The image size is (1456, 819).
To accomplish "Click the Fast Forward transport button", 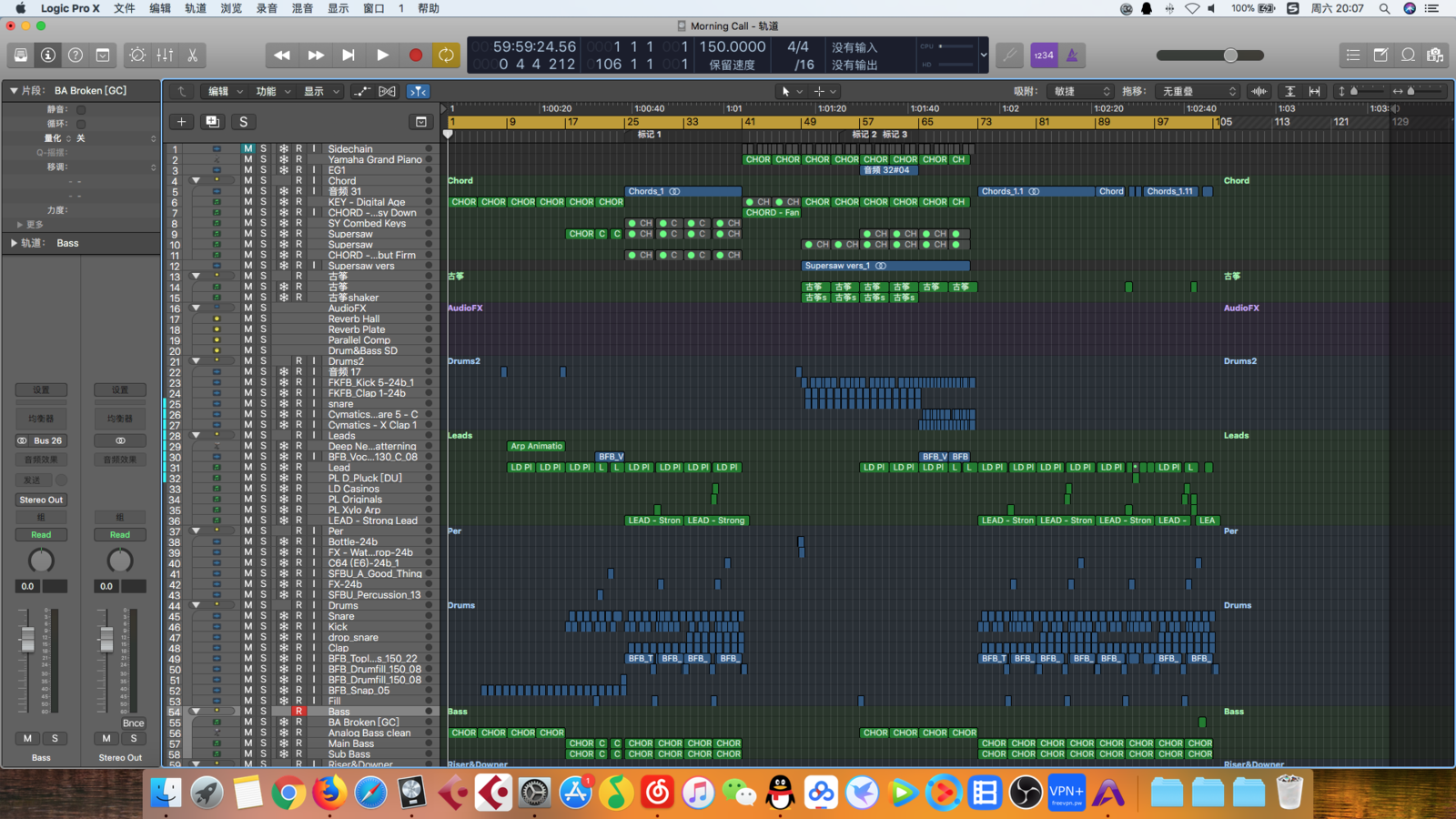I will 316,56.
